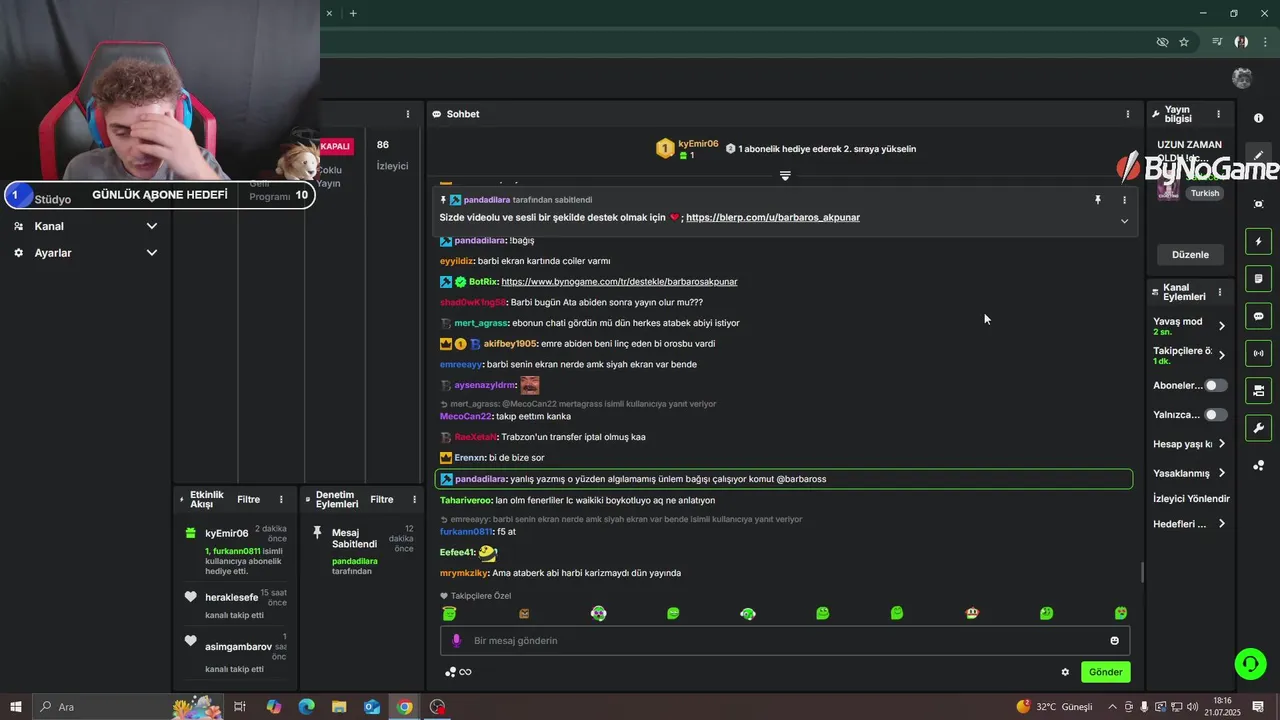Open the bubbles icon at sidebar bottom

pos(1258,466)
